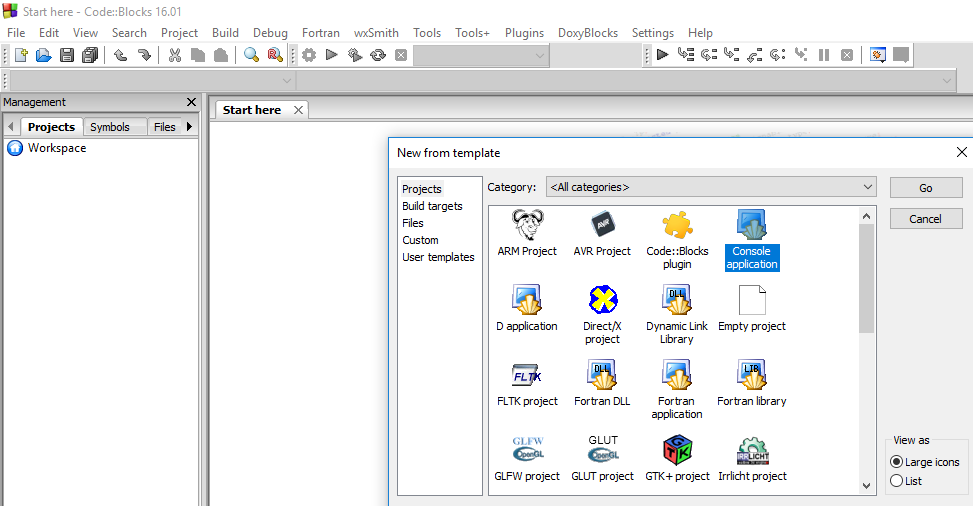This screenshot has width=973, height=506.
Task: Select the Fortran DLL template
Action: 602,384
